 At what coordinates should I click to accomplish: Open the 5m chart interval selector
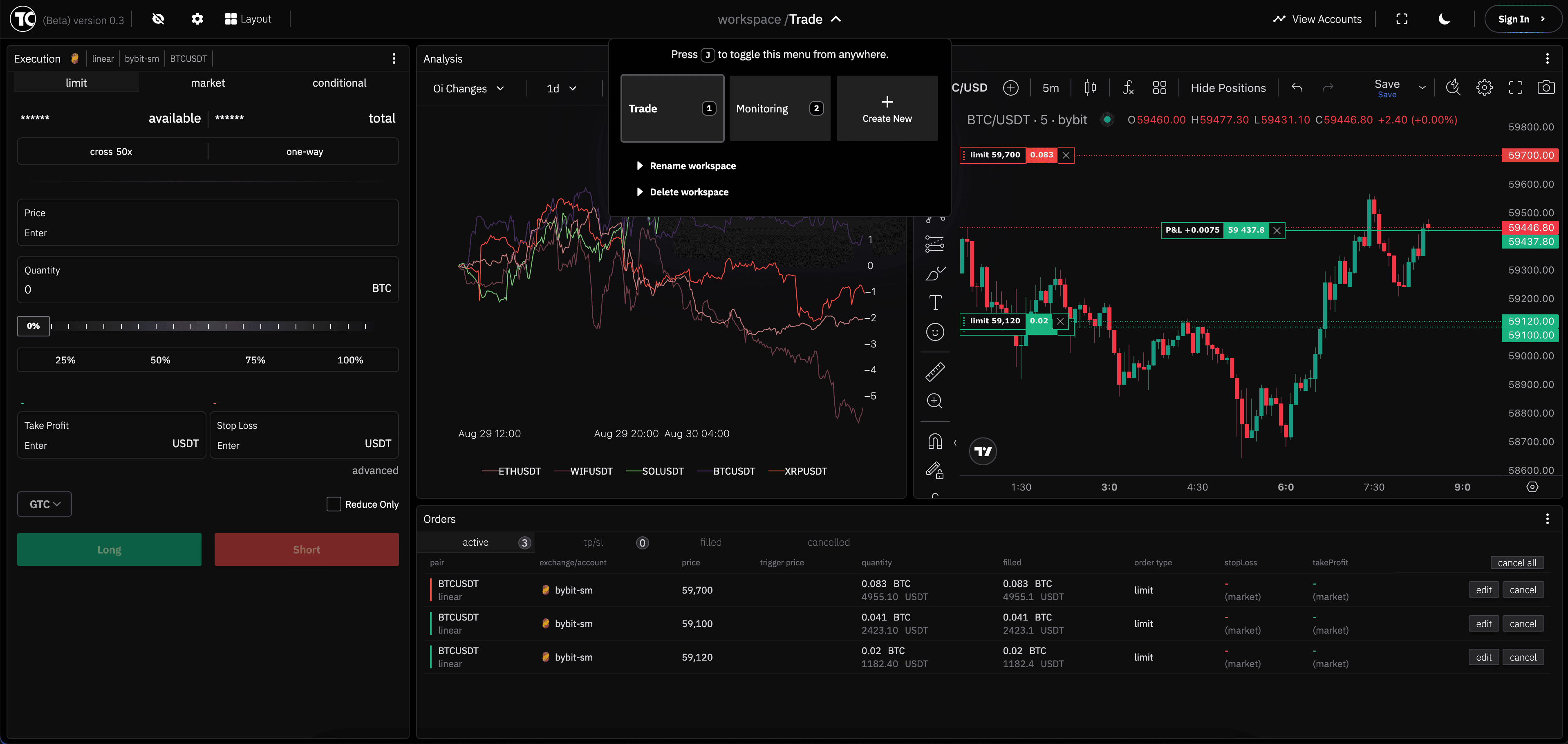tap(1051, 87)
